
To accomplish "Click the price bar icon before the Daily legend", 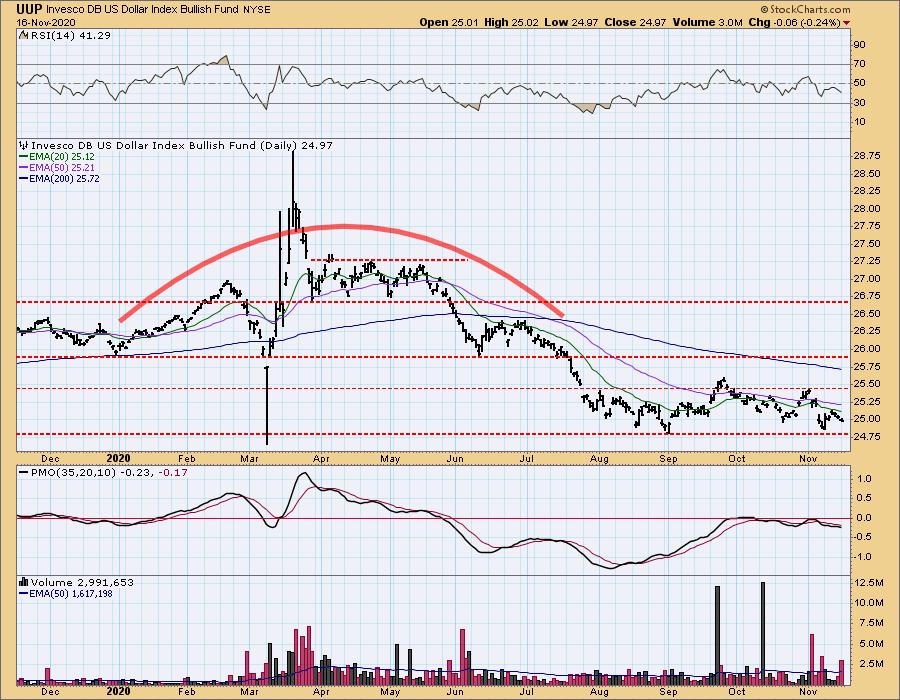I will pos(24,145).
